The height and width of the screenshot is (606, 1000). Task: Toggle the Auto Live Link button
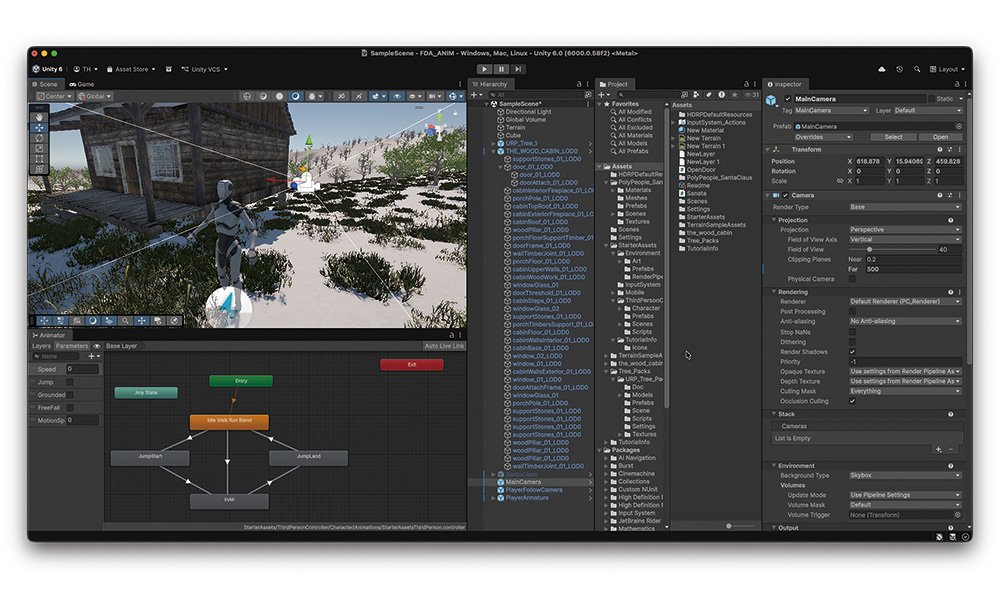tap(445, 346)
